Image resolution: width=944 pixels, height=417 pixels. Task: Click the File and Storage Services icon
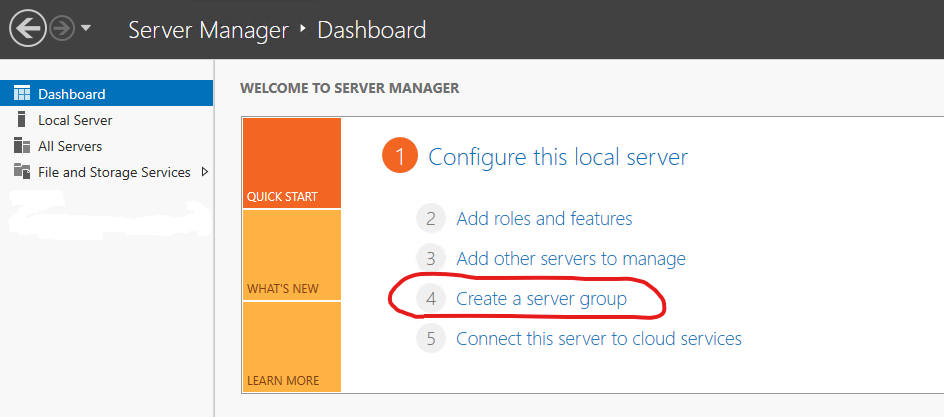[22, 171]
